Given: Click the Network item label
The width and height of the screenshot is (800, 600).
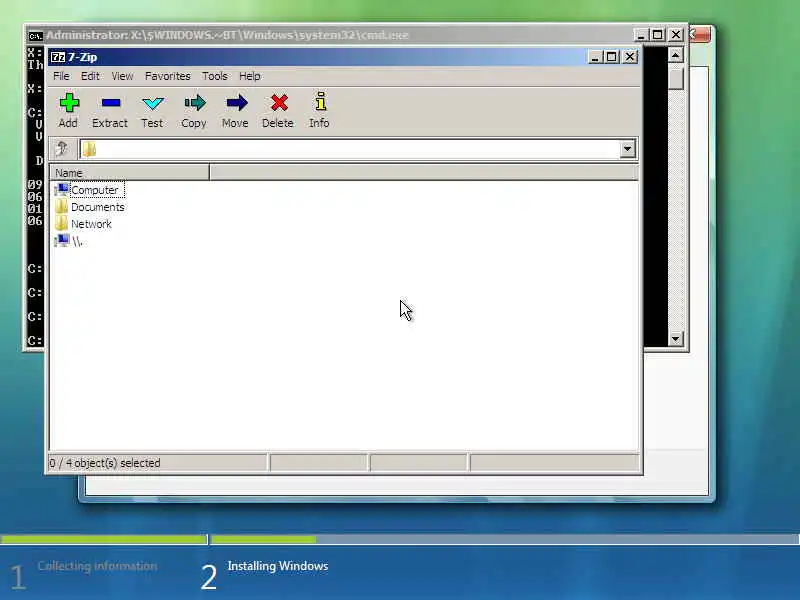Looking at the screenshot, I should 91,224.
